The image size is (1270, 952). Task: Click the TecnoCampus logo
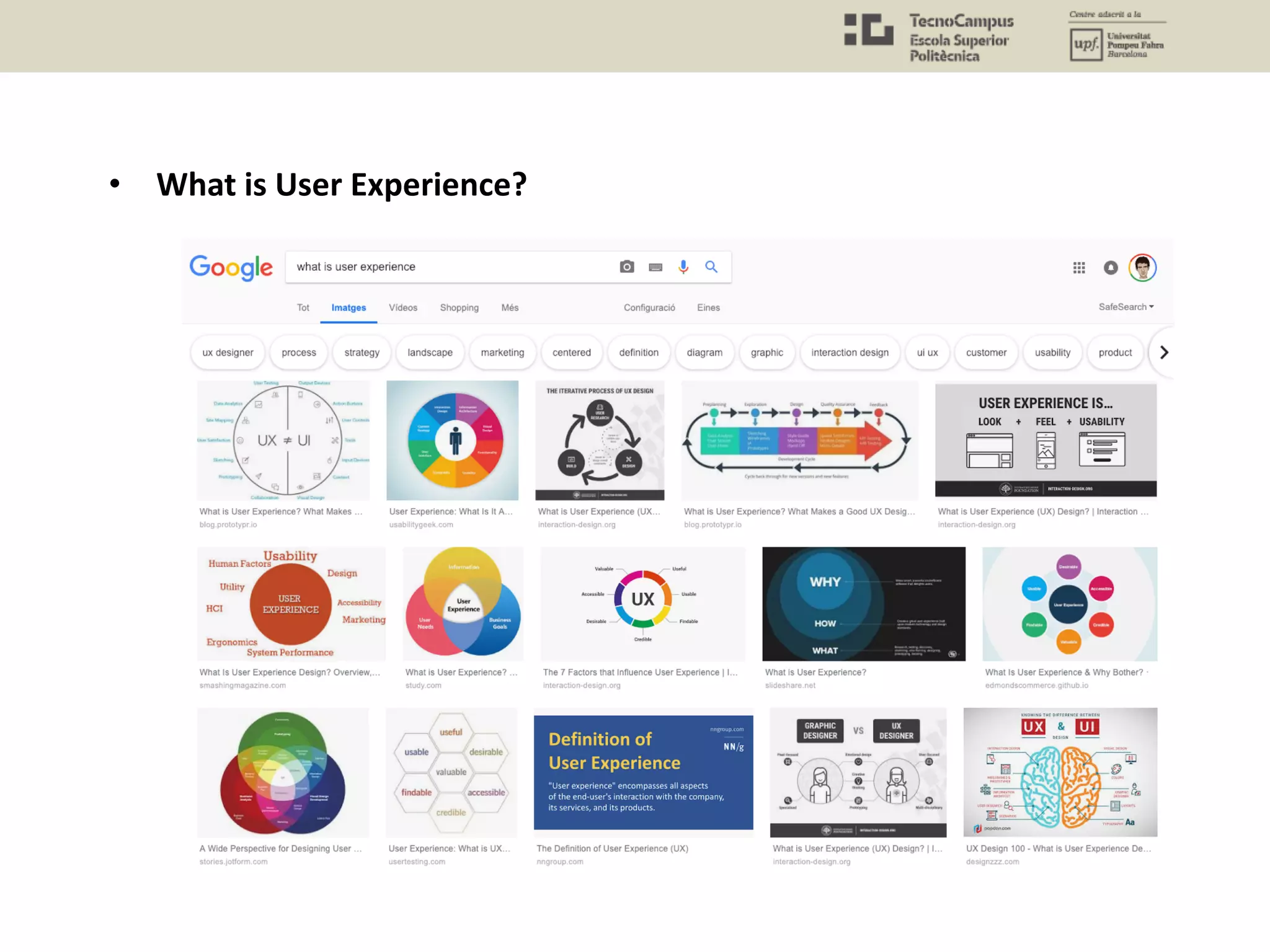click(x=929, y=37)
